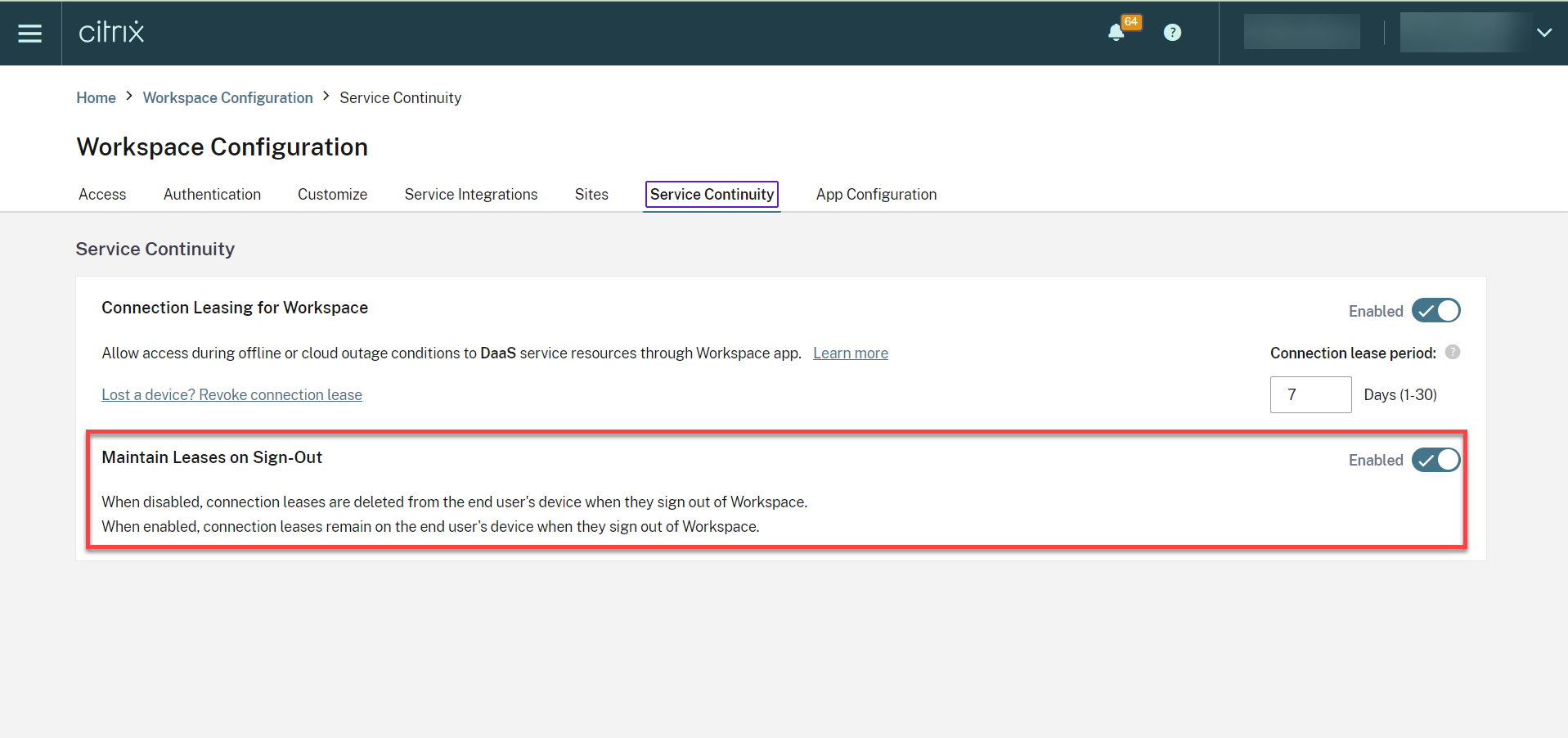This screenshot has width=1568, height=738.
Task: Go to the Service Integrations tab
Action: pos(470,195)
